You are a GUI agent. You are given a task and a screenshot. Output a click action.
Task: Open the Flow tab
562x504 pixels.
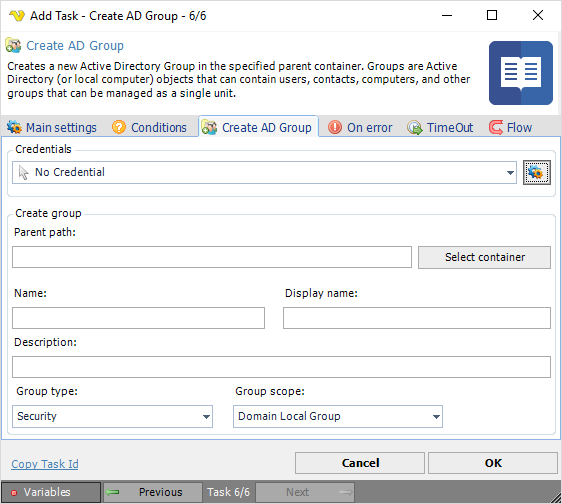(510, 127)
